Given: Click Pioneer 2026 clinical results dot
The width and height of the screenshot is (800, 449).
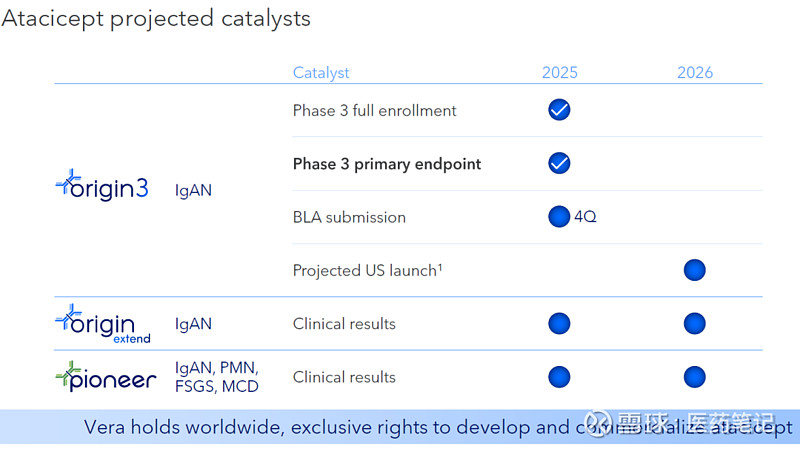Looking at the screenshot, I should click(694, 377).
